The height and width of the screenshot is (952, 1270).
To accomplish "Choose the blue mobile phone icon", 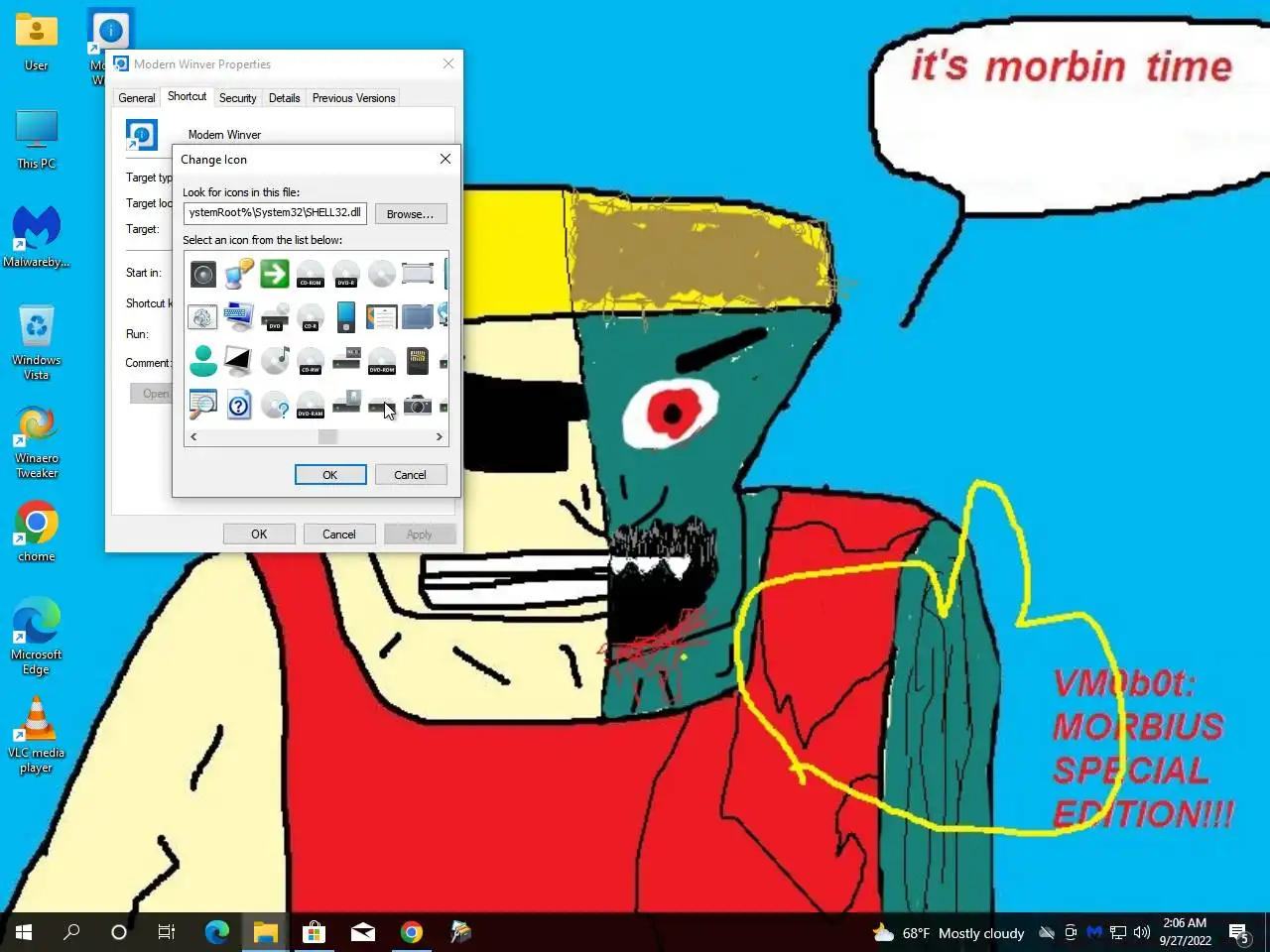I will [346, 317].
